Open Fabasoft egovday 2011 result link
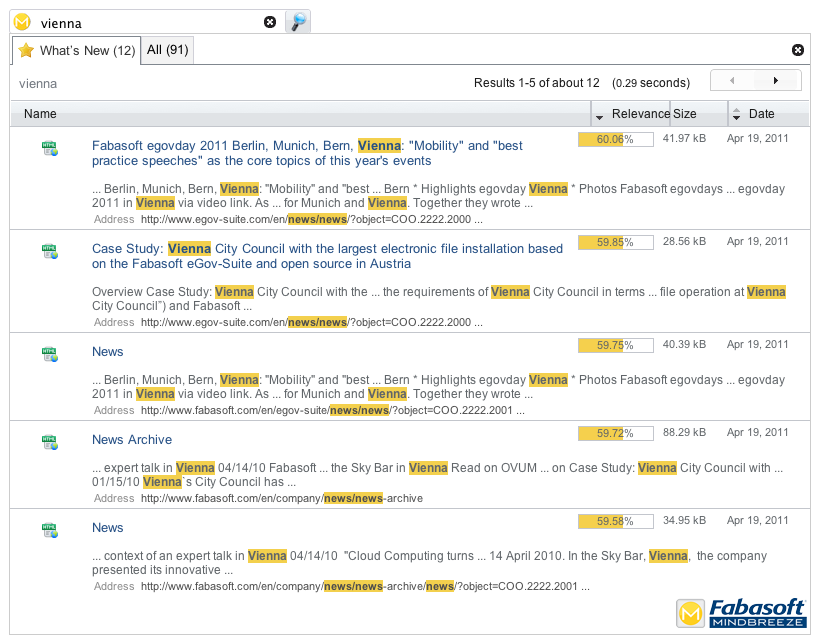Screen dimensions: 820x644 tap(307, 153)
